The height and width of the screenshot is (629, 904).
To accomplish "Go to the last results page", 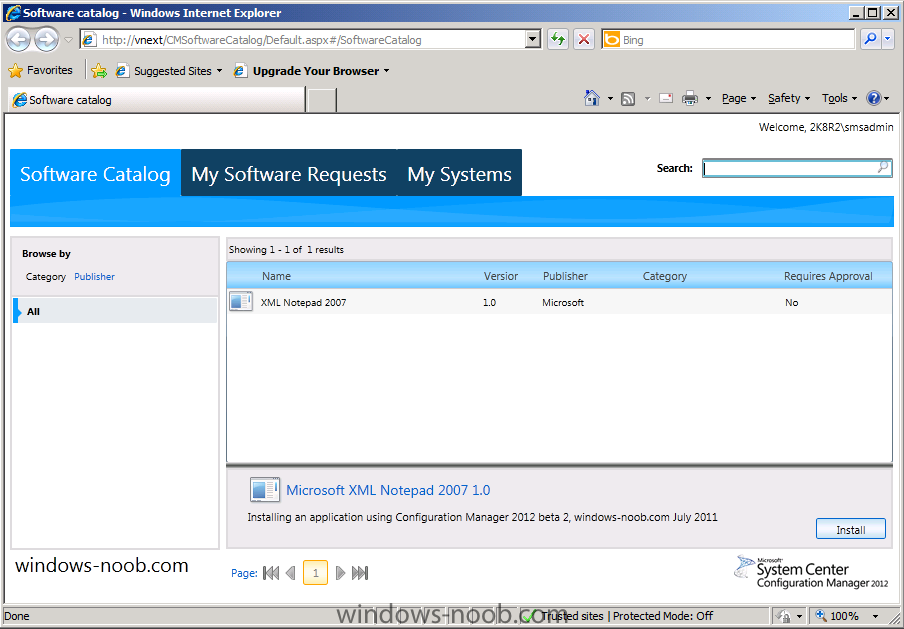I will [x=360, y=572].
